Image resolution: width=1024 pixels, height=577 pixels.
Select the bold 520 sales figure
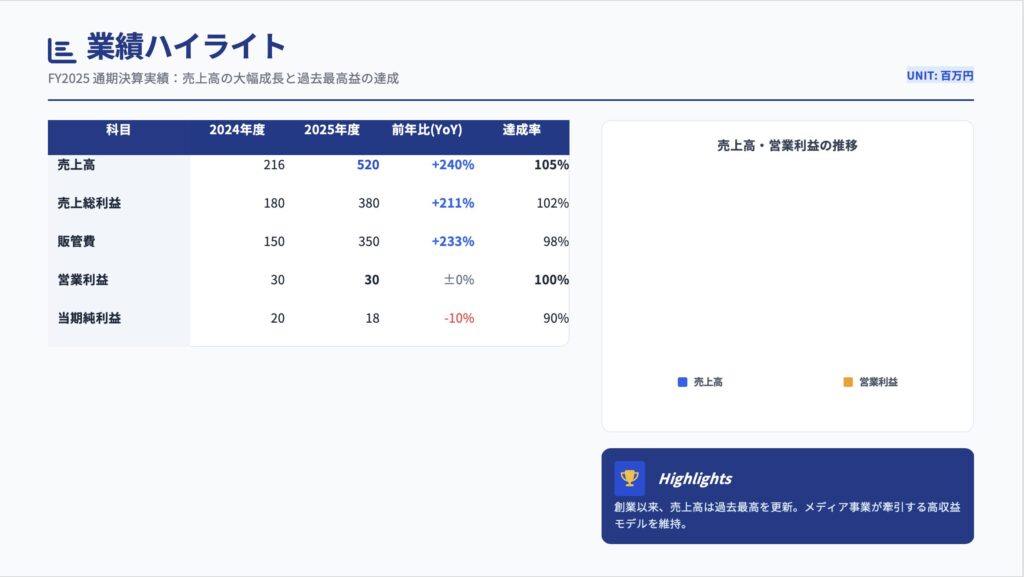368,165
